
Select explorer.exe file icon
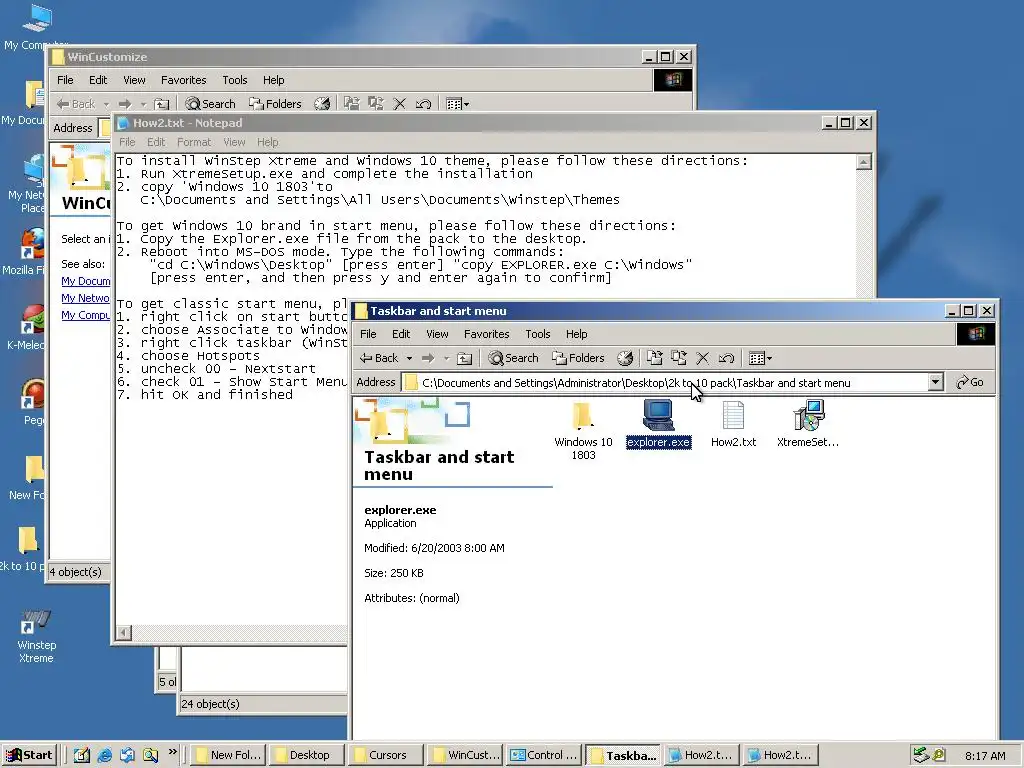(658, 415)
